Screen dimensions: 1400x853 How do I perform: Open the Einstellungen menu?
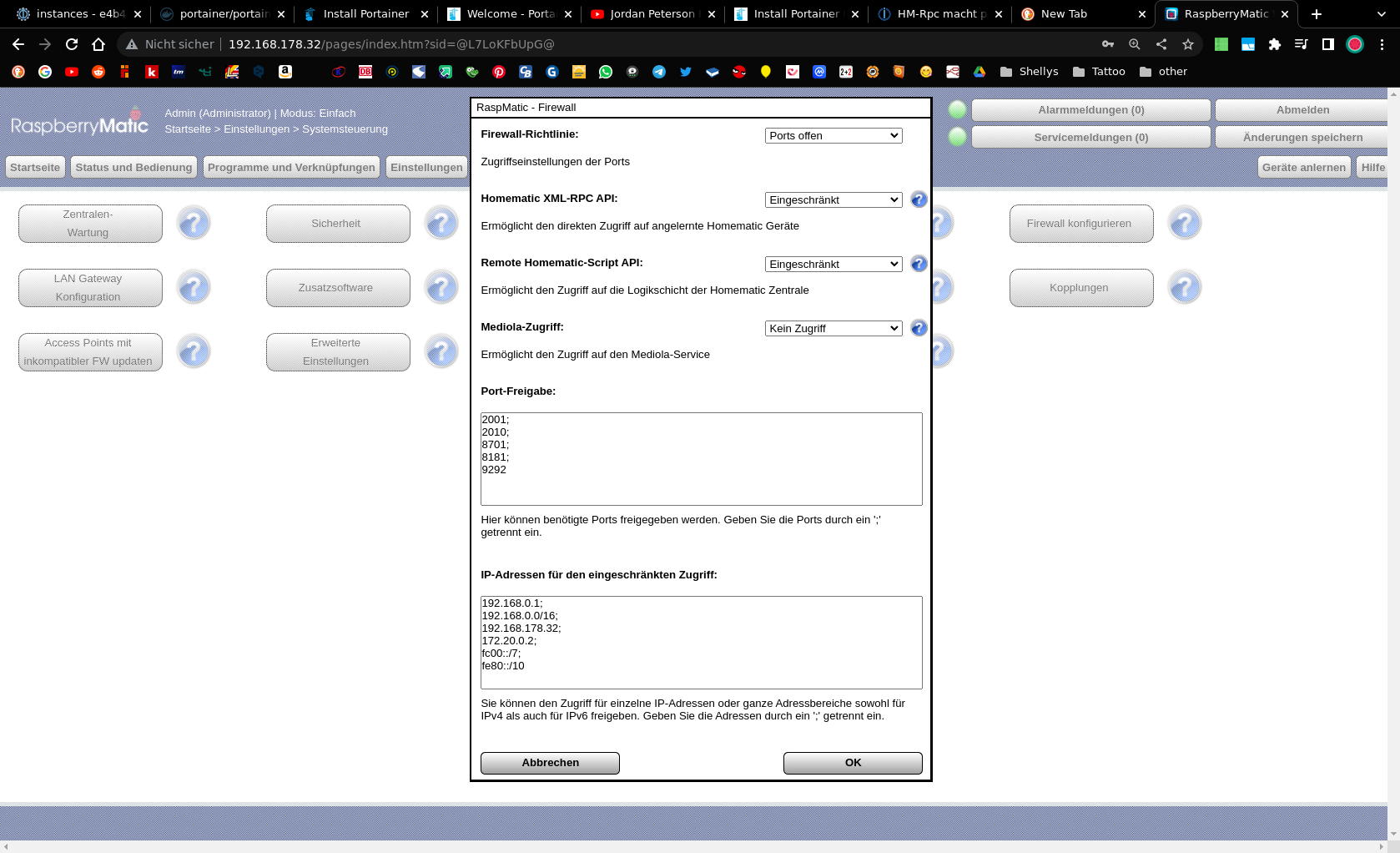(x=426, y=167)
